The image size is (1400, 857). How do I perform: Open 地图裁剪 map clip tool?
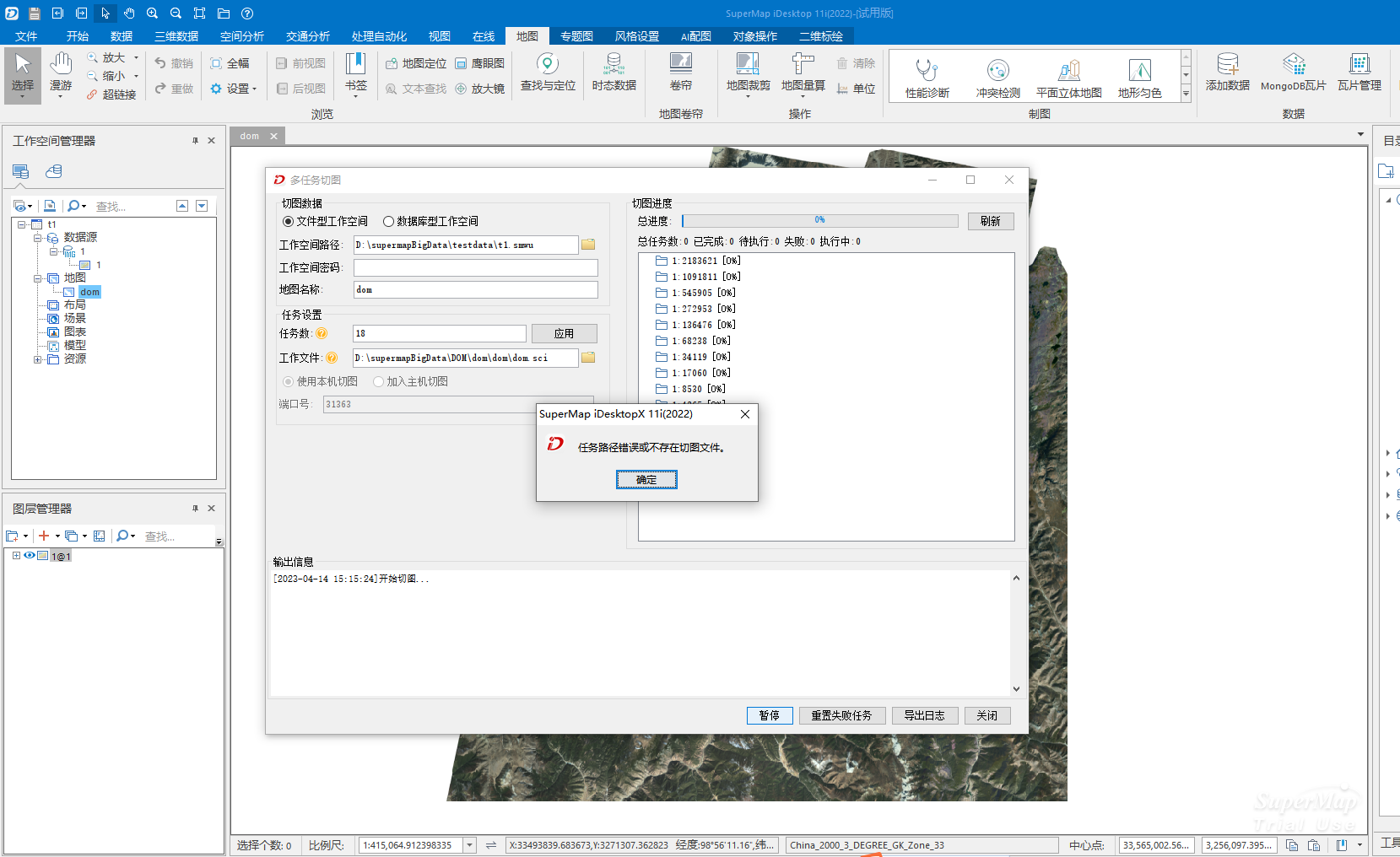(748, 74)
